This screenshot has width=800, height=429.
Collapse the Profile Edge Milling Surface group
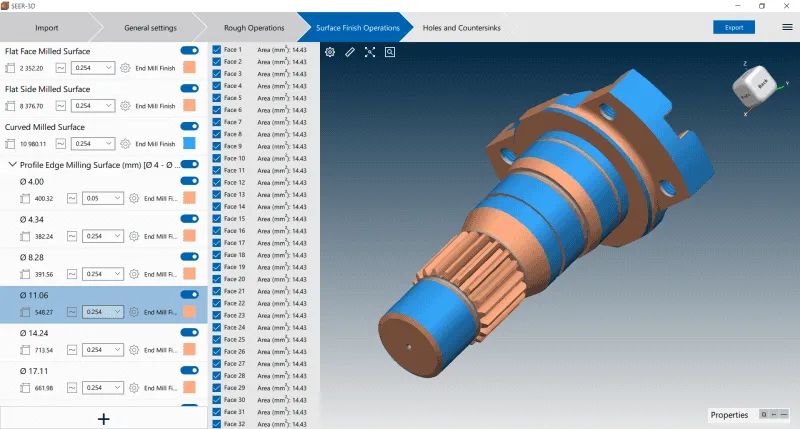click(12, 164)
